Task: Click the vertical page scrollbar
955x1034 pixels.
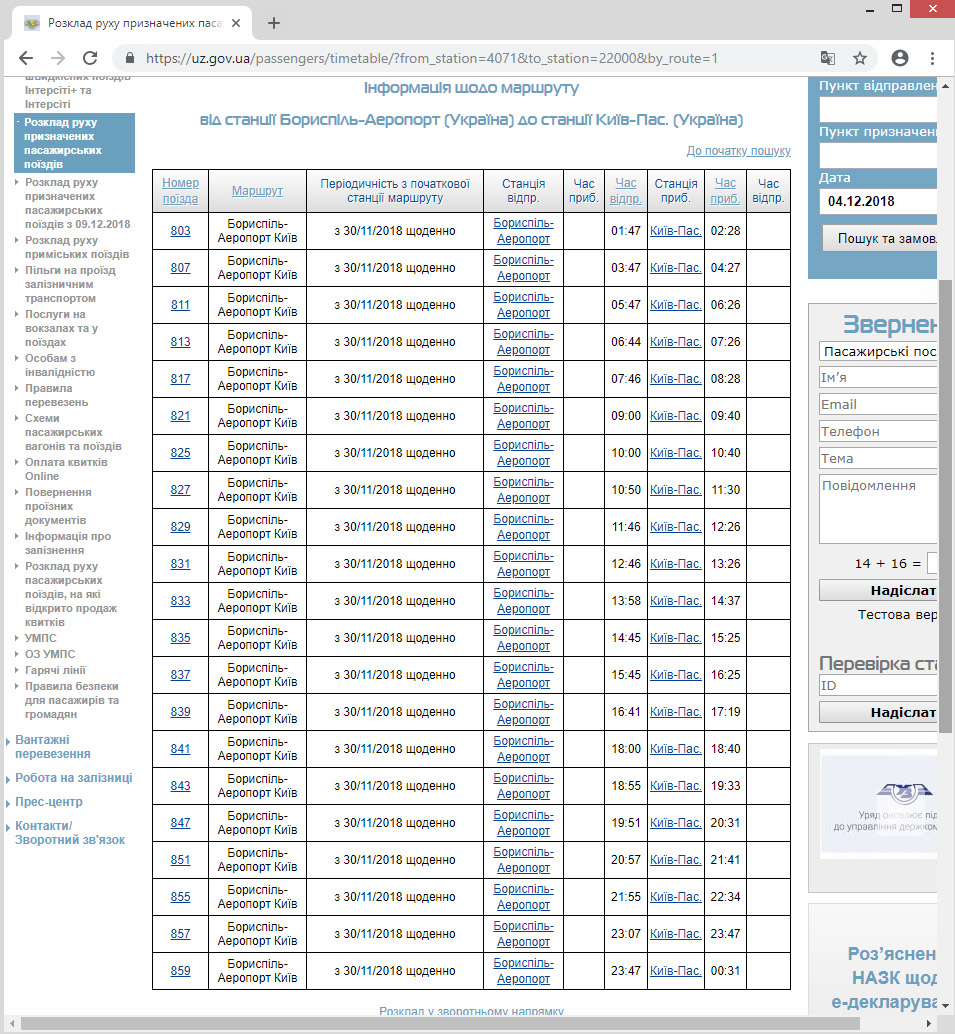Action: [945, 504]
